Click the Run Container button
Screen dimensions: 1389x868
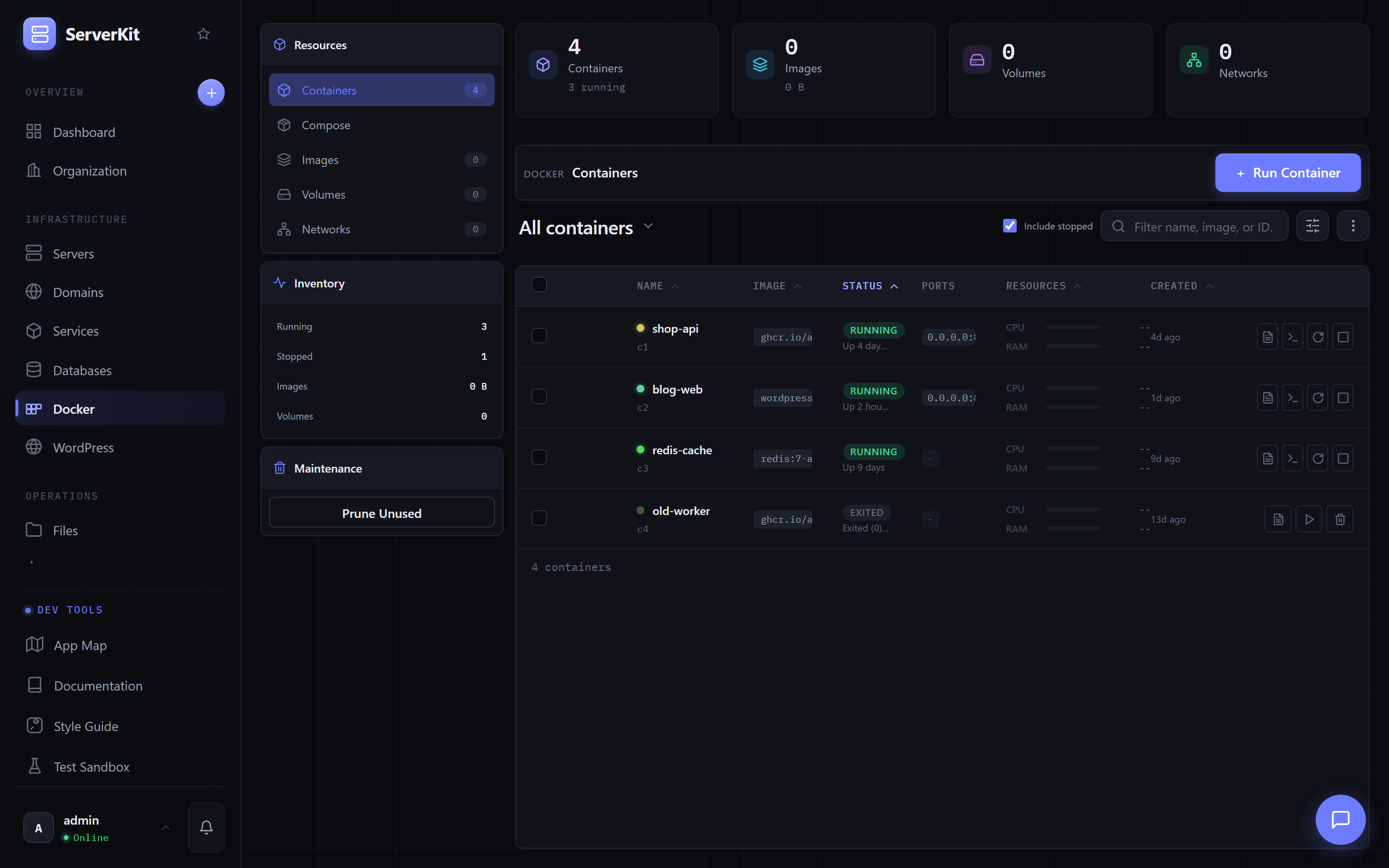[x=1288, y=172]
